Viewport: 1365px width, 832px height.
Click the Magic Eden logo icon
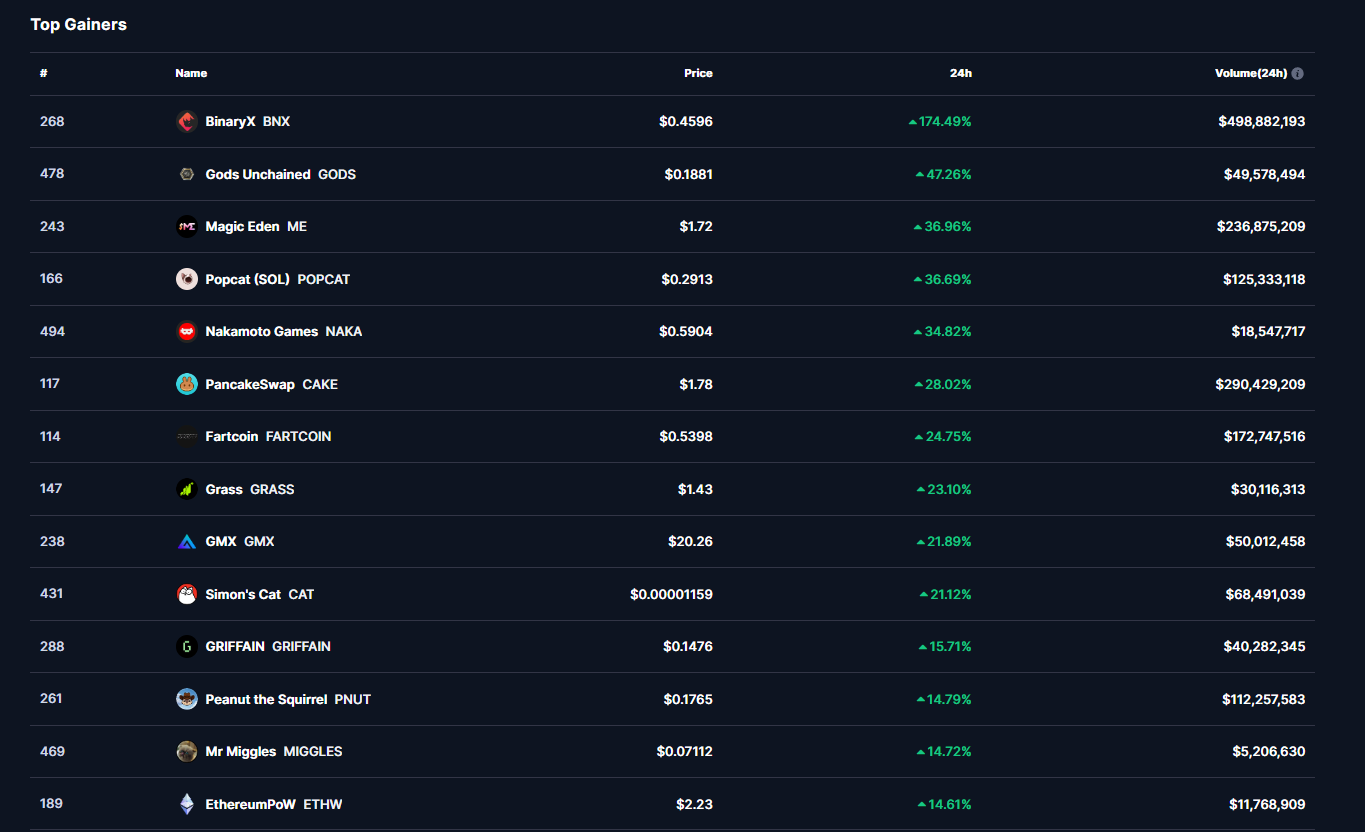point(187,227)
